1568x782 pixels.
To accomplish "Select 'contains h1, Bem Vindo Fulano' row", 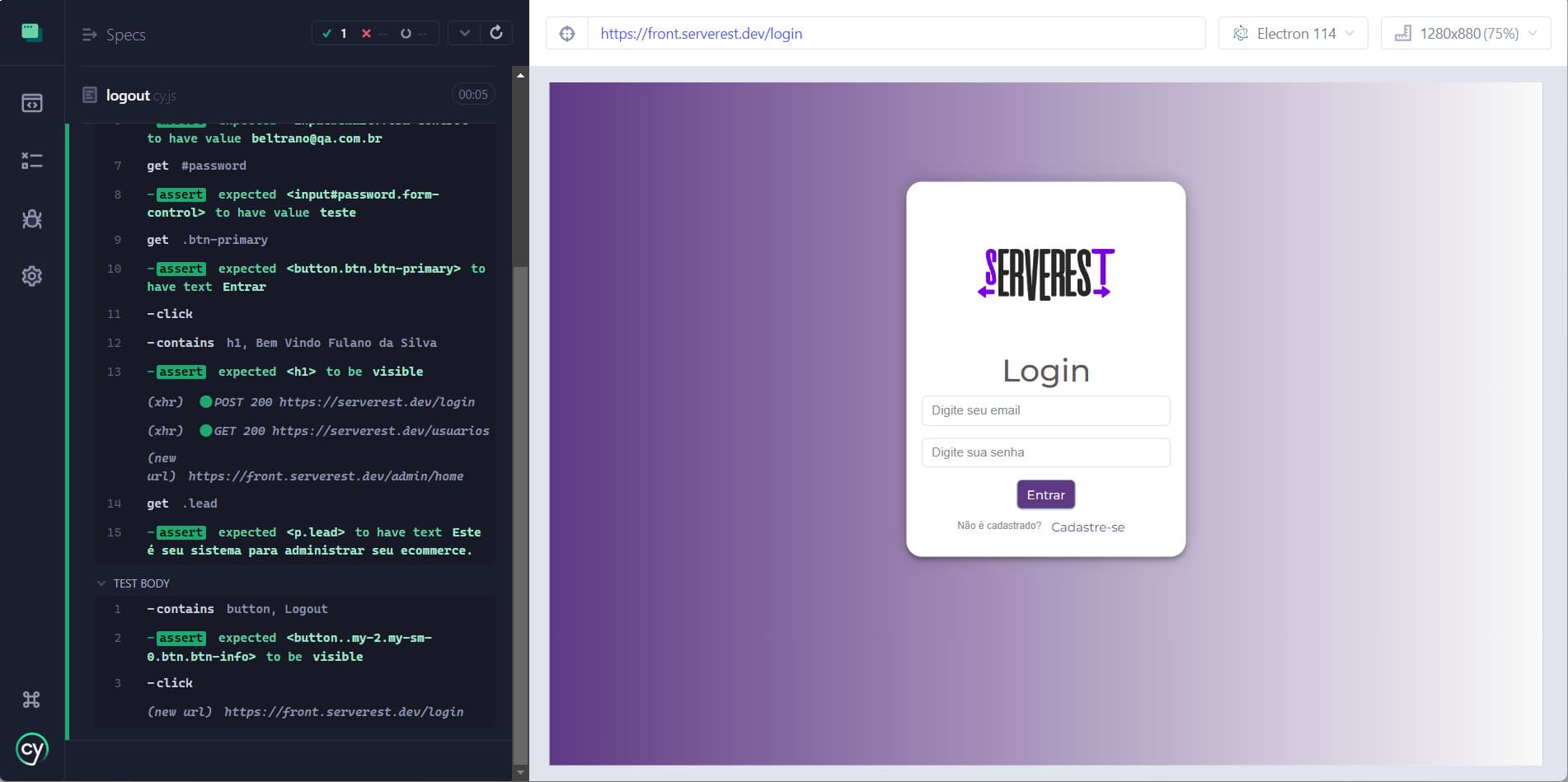I will (x=295, y=343).
